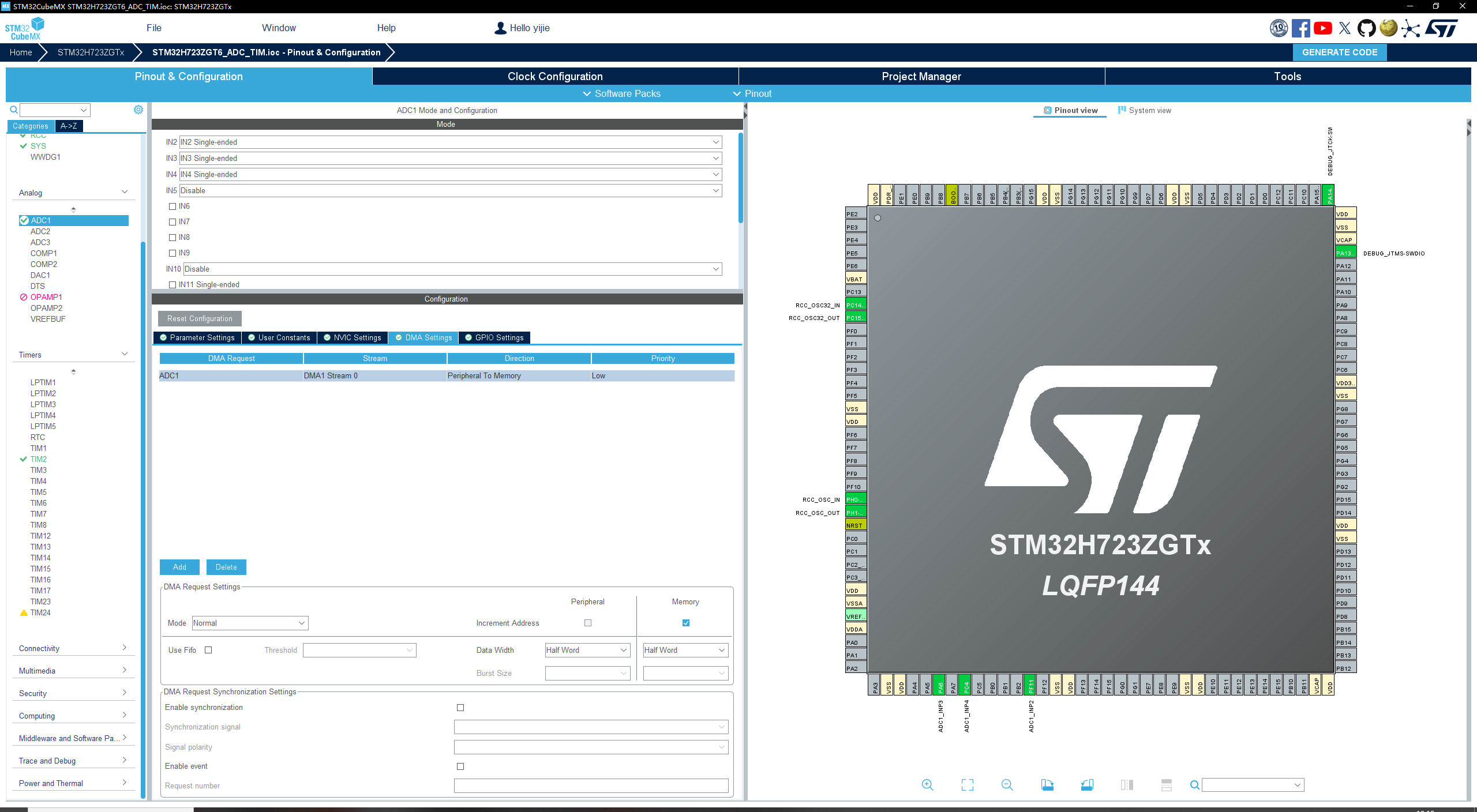Image resolution: width=1477 pixels, height=812 pixels.
Task: Flip the chip view horizontally
Action: click(1127, 785)
